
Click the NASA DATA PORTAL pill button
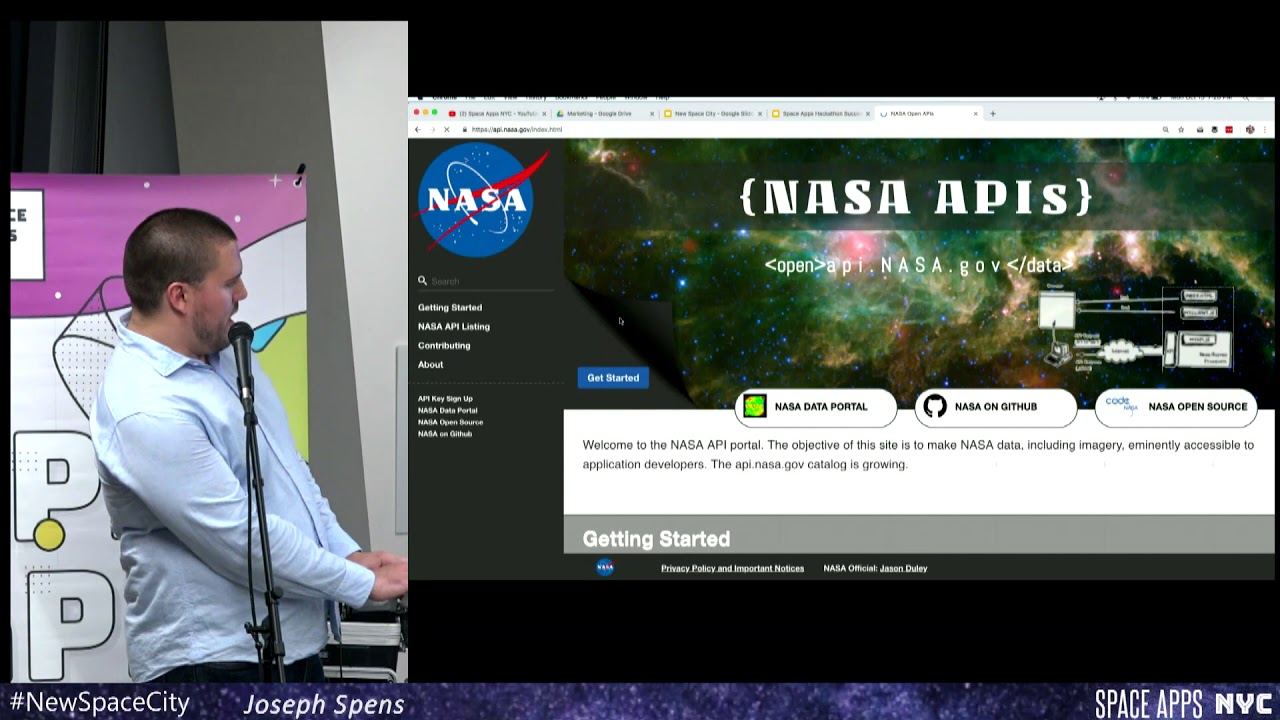[x=816, y=406]
